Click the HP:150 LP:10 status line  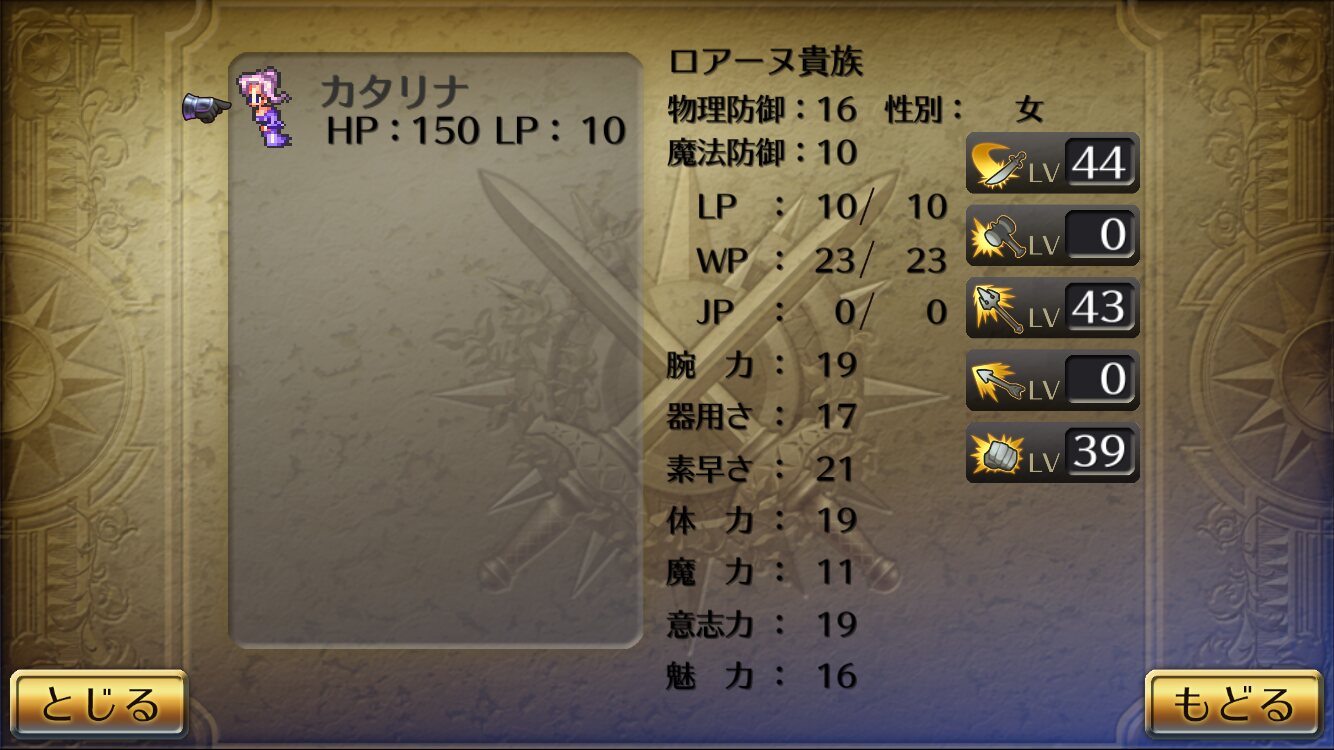point(476,131)
